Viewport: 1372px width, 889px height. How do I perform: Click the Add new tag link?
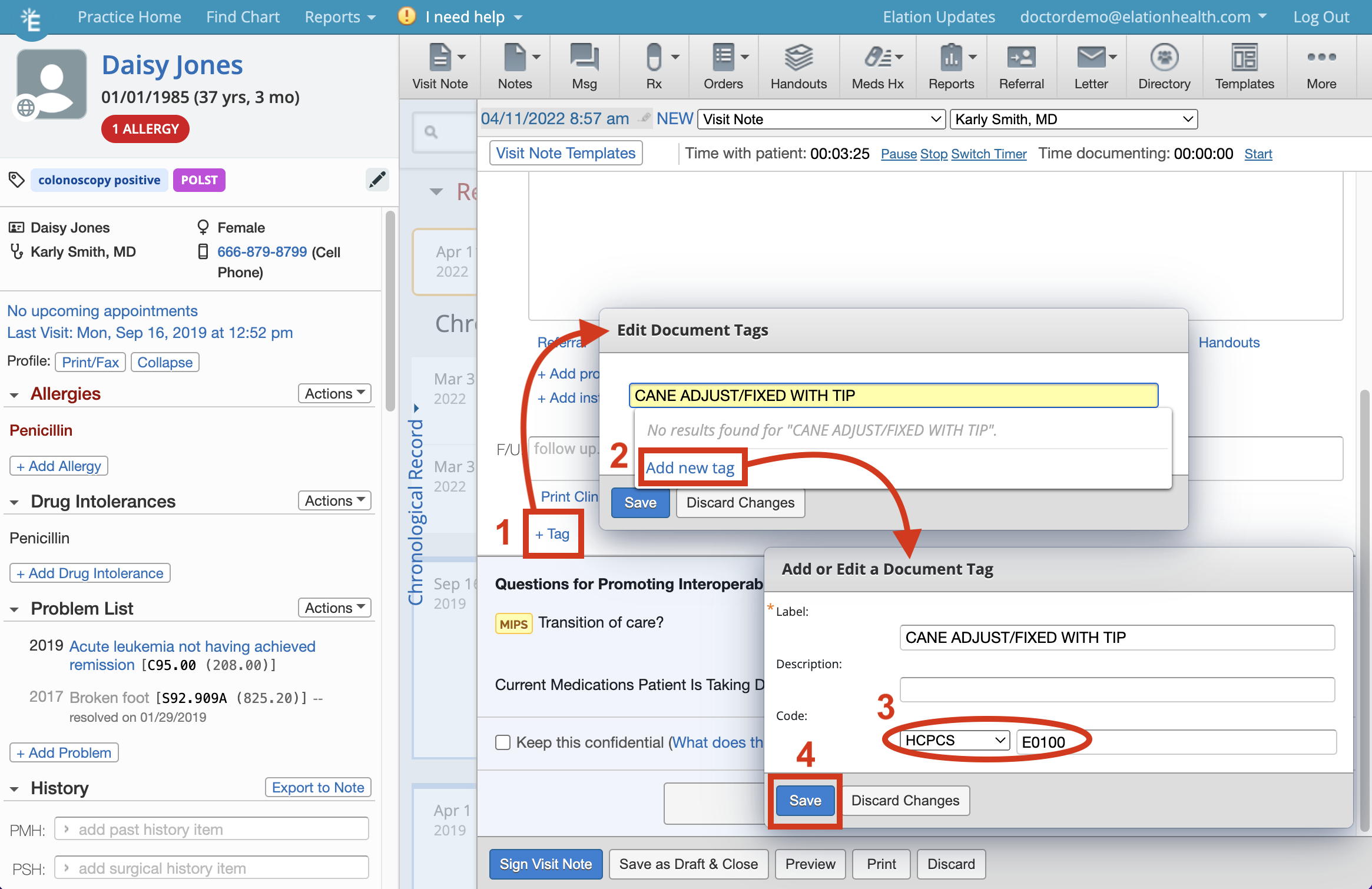(x=690, y=468)
